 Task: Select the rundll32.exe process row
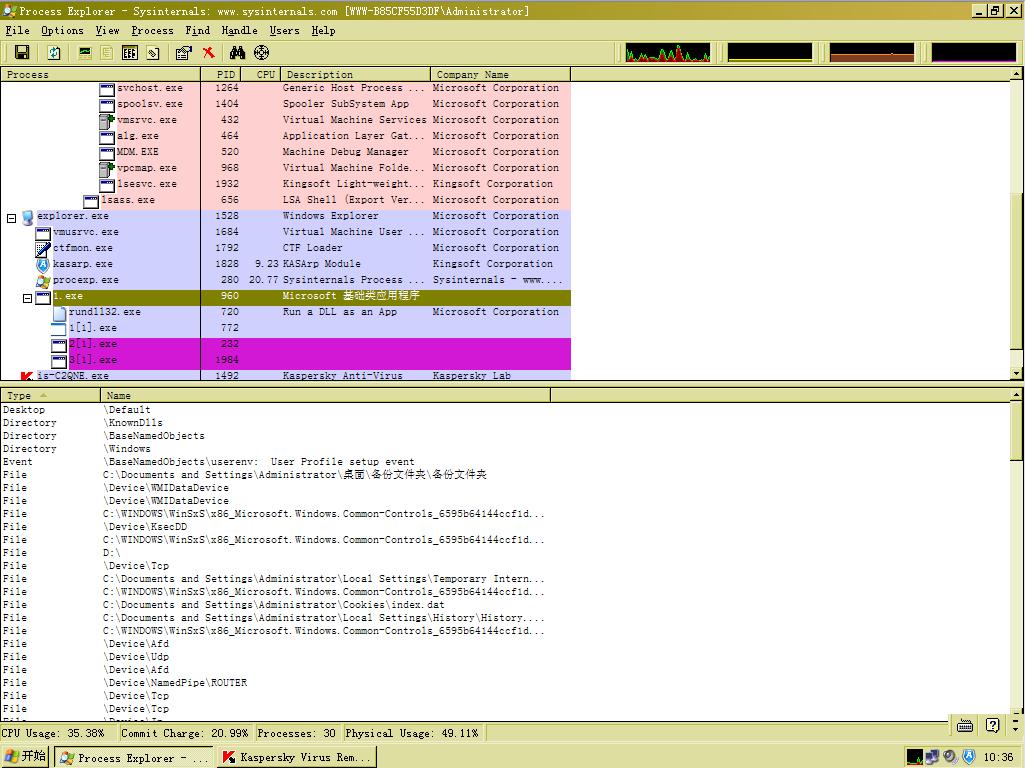pyautogui.click(x=104, y=312)
